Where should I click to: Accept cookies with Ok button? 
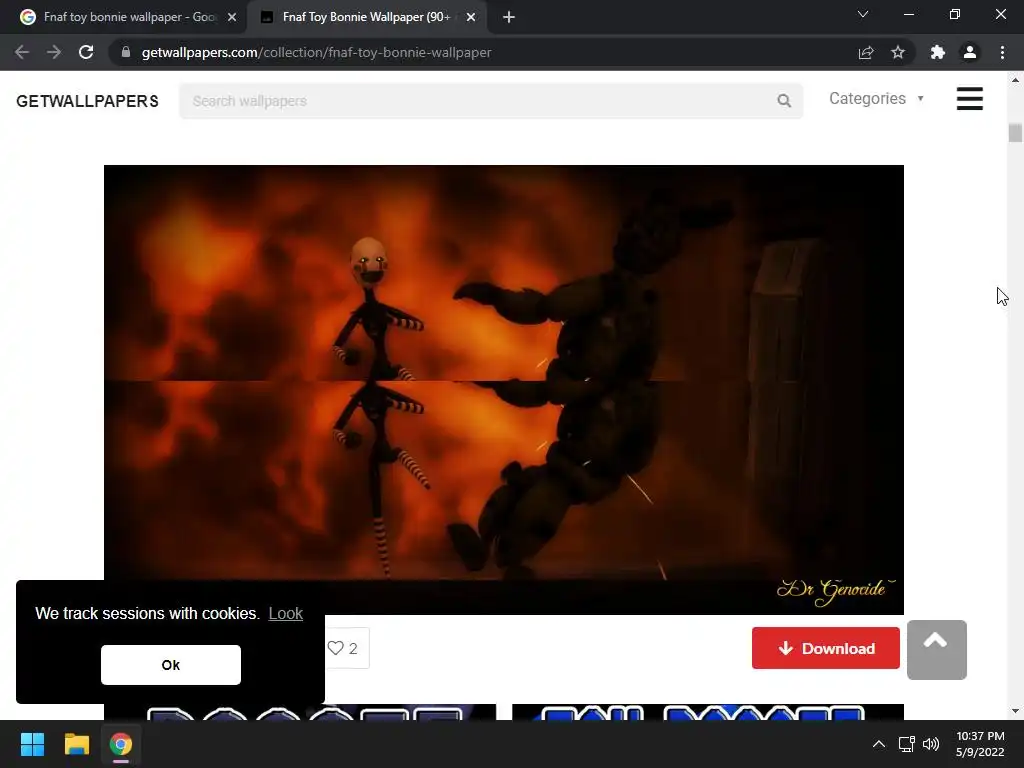point(170,665)
